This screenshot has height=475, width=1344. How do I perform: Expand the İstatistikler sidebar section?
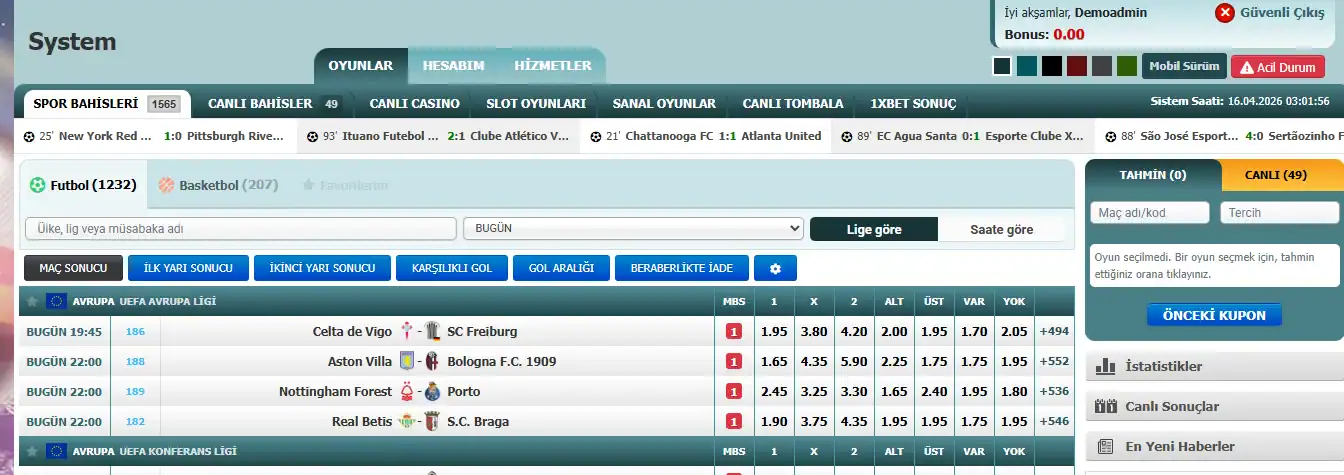click(1214, 366)
